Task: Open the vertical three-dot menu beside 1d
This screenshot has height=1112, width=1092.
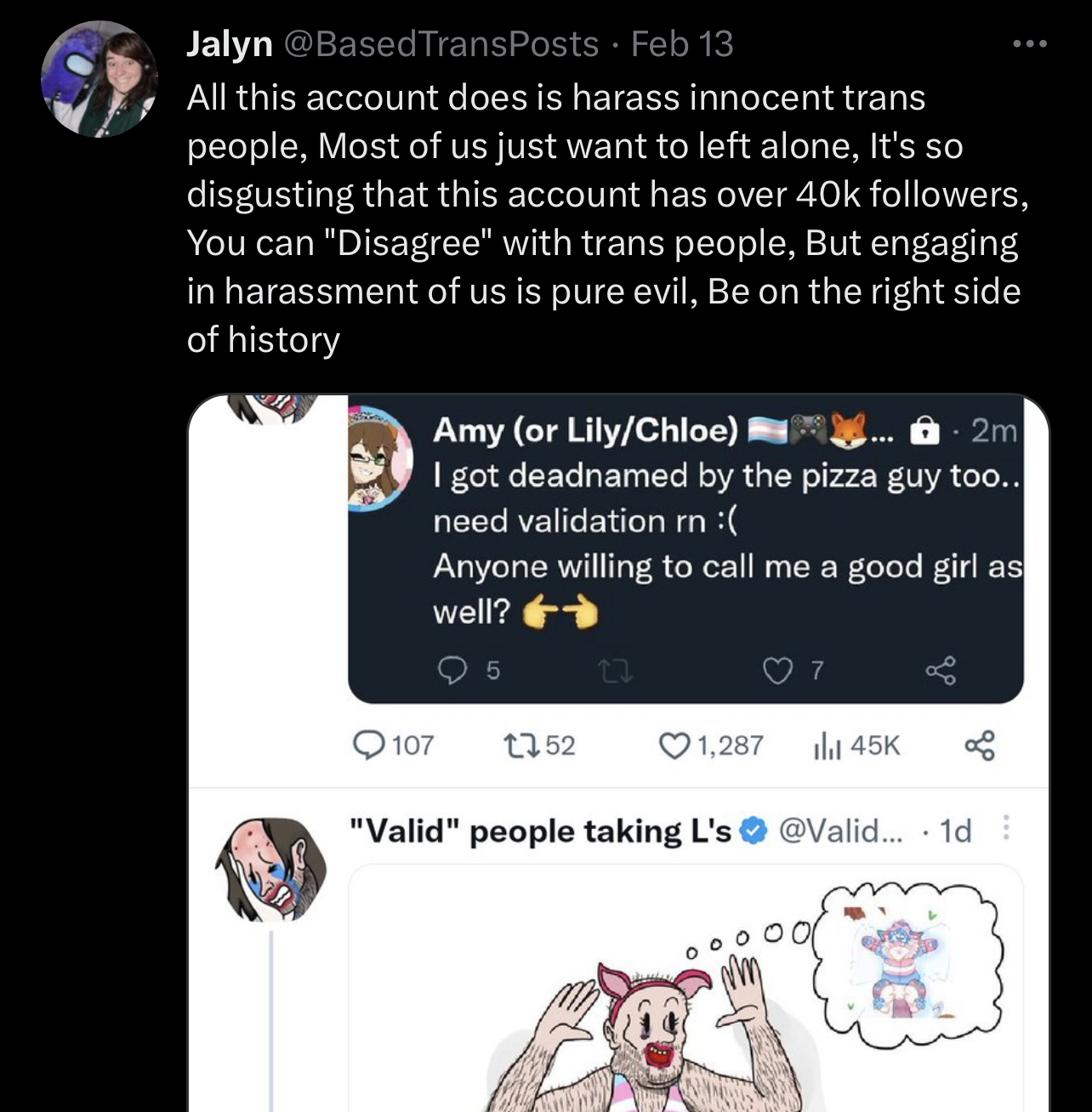Action: (1005, 828)
